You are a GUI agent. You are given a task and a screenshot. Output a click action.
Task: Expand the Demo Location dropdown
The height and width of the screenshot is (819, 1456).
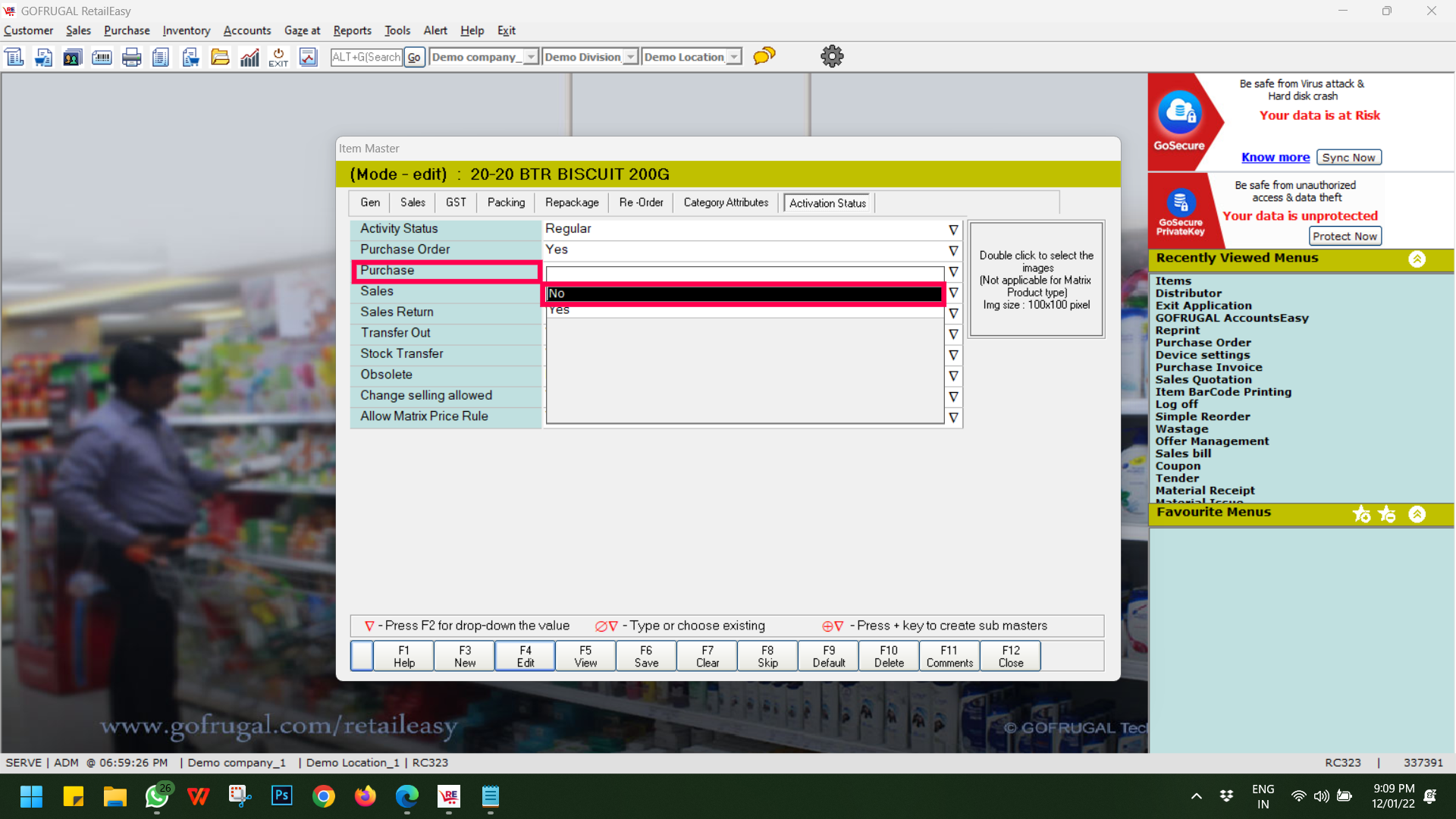[x=734, y=57]
